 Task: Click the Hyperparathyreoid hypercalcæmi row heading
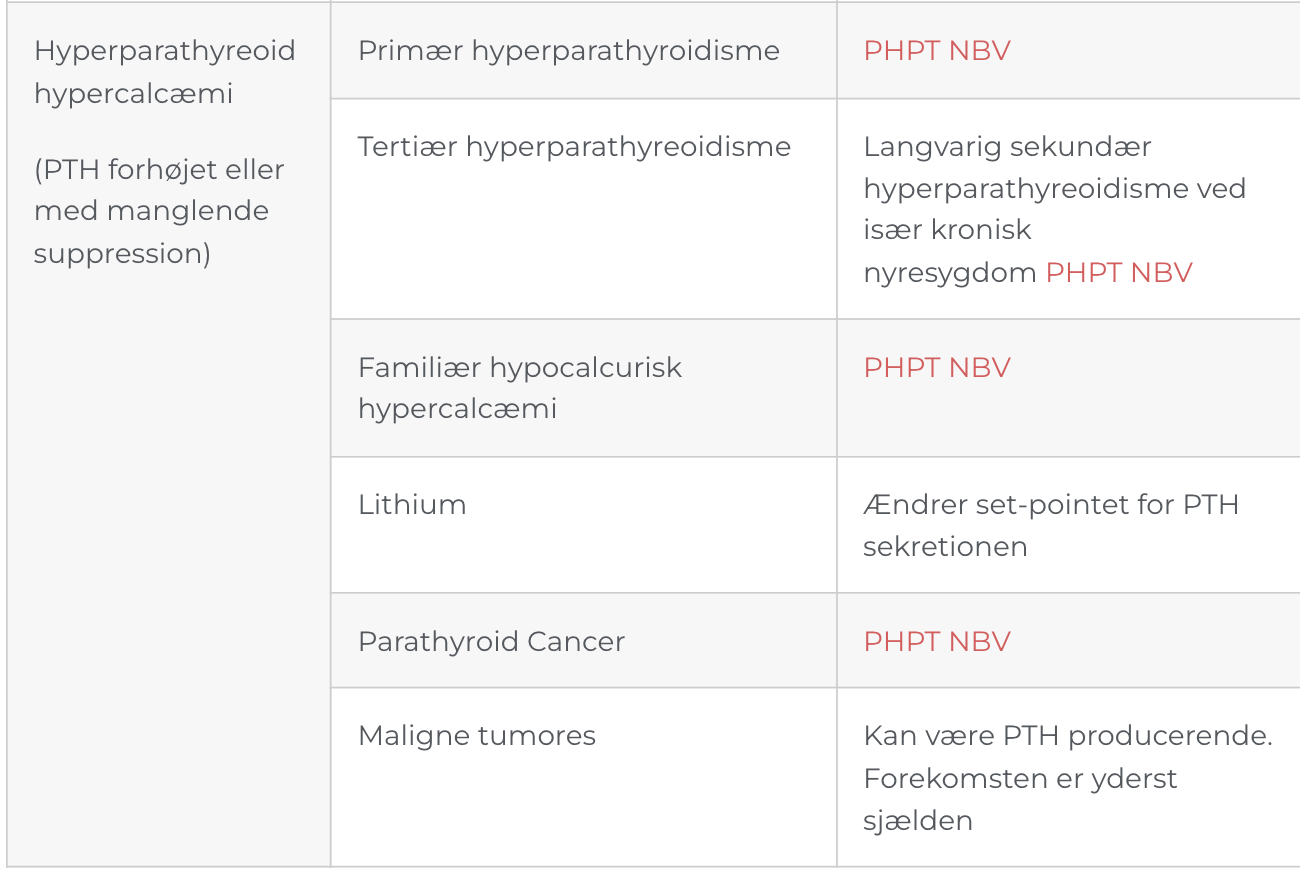165,72
